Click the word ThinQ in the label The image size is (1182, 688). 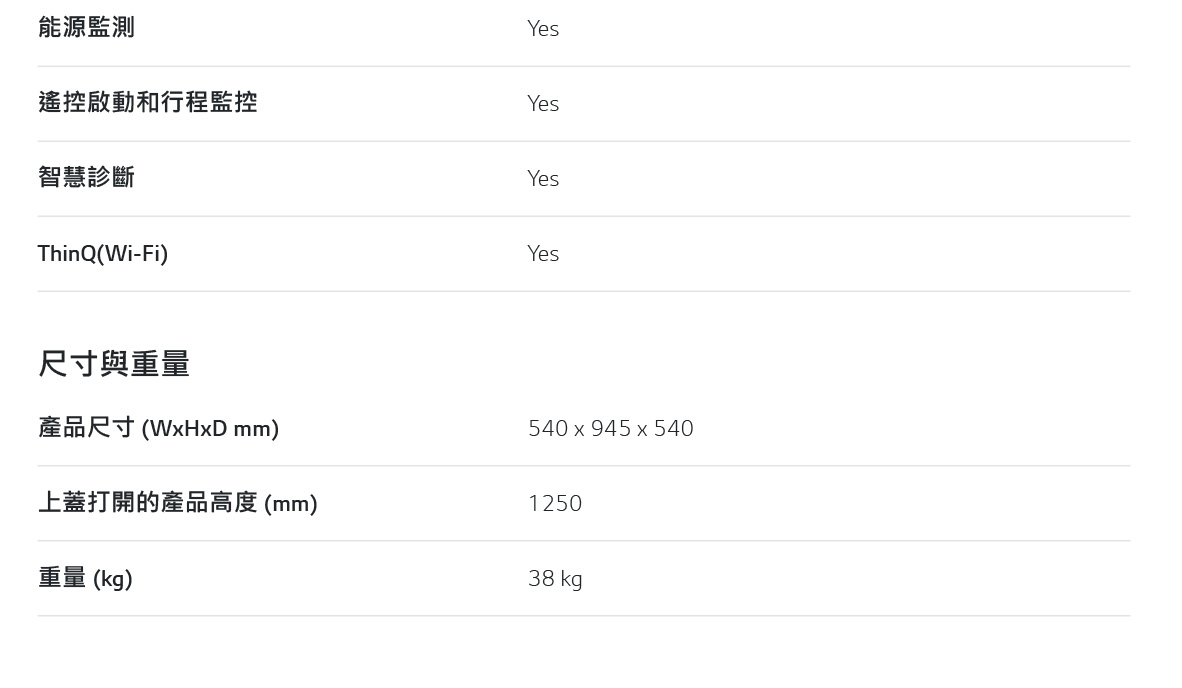click(67, 253)
